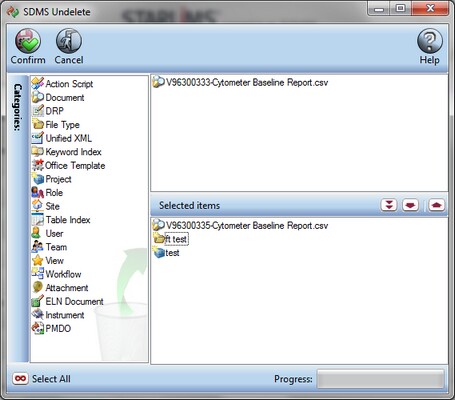This screenshot has height=400, width=455.
Task: Click the single down arrow move button
Action: [410, 205]
